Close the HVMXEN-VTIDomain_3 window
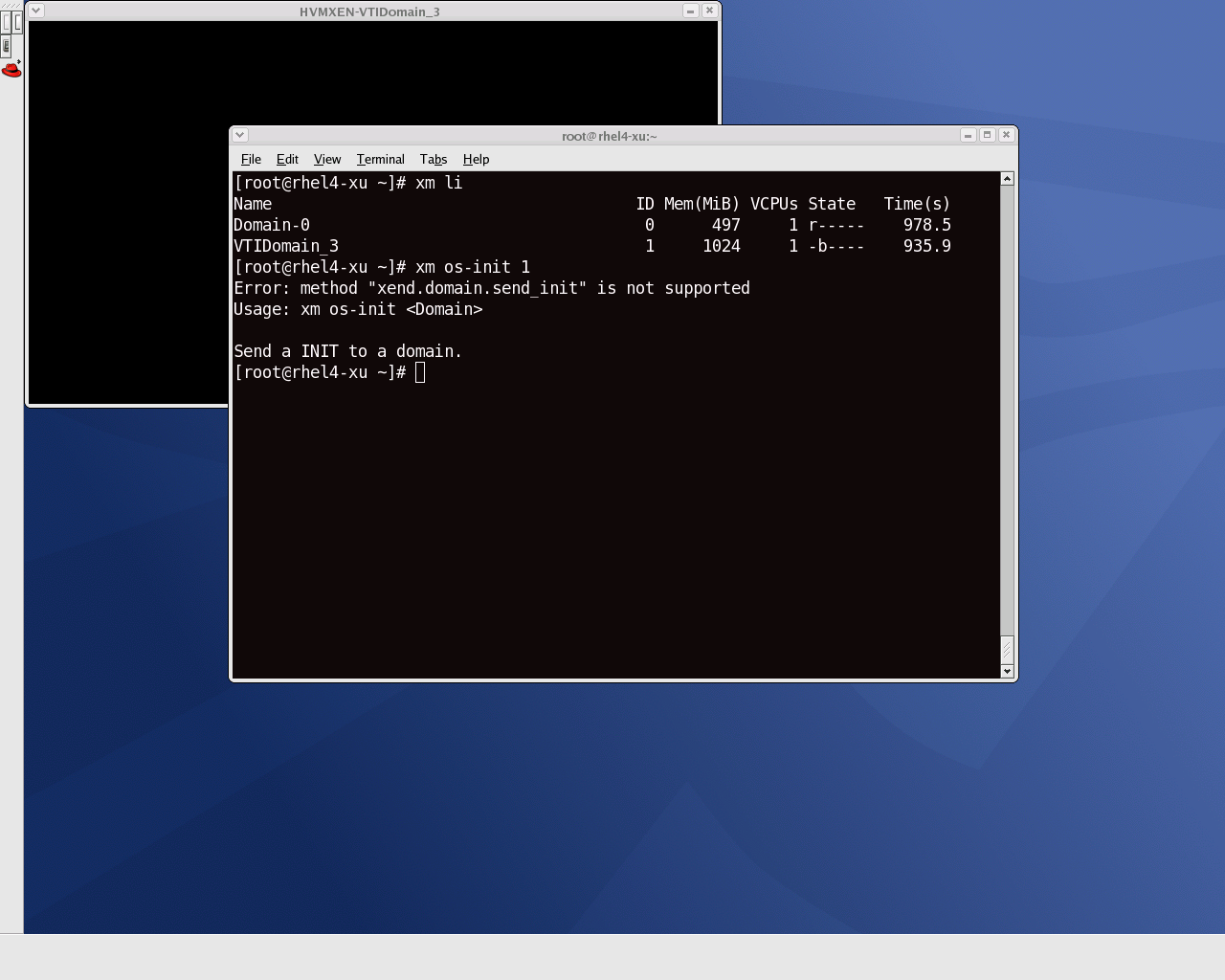This screenshot has height=980, width=1225. [x=709, y=11]
